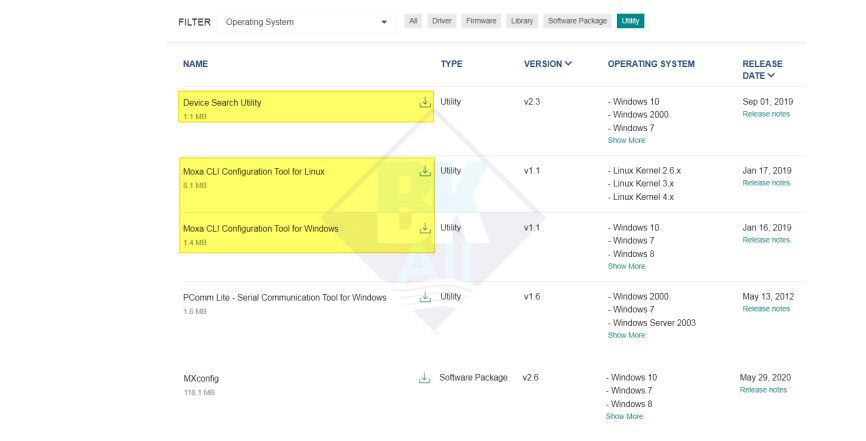Image resolution: width=866 pixels, height=441 pixels.
Task: Click the FILTER label
Action: click(194, 22)
